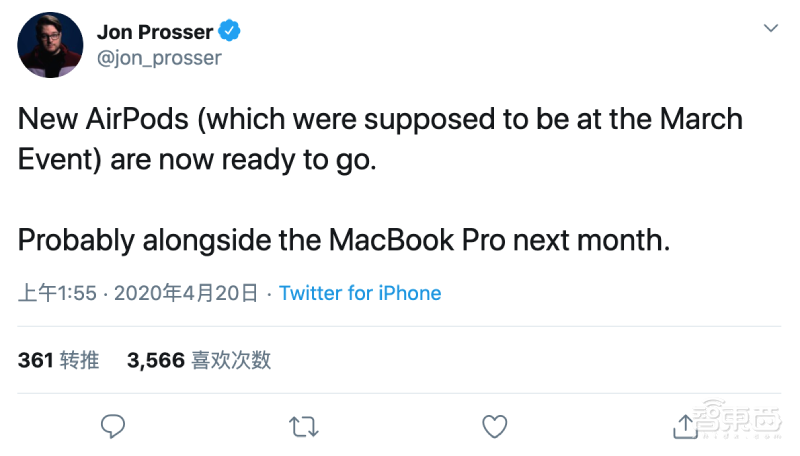Retweet this tweet using the arrows icon
Image resolution: width=800 pixels, height=456 pixels.
coord(303,426)
